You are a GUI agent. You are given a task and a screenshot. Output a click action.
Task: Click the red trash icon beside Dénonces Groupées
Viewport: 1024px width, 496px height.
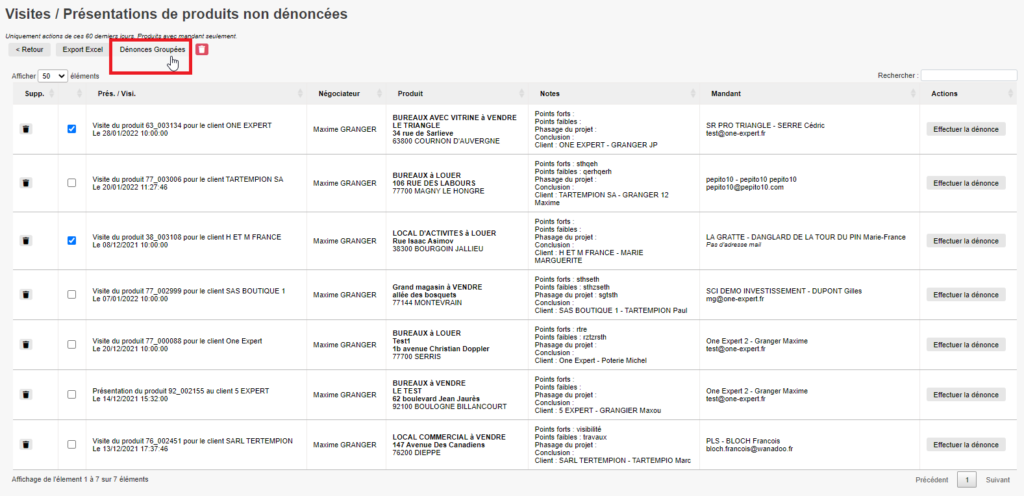click(x=202, y=49)
